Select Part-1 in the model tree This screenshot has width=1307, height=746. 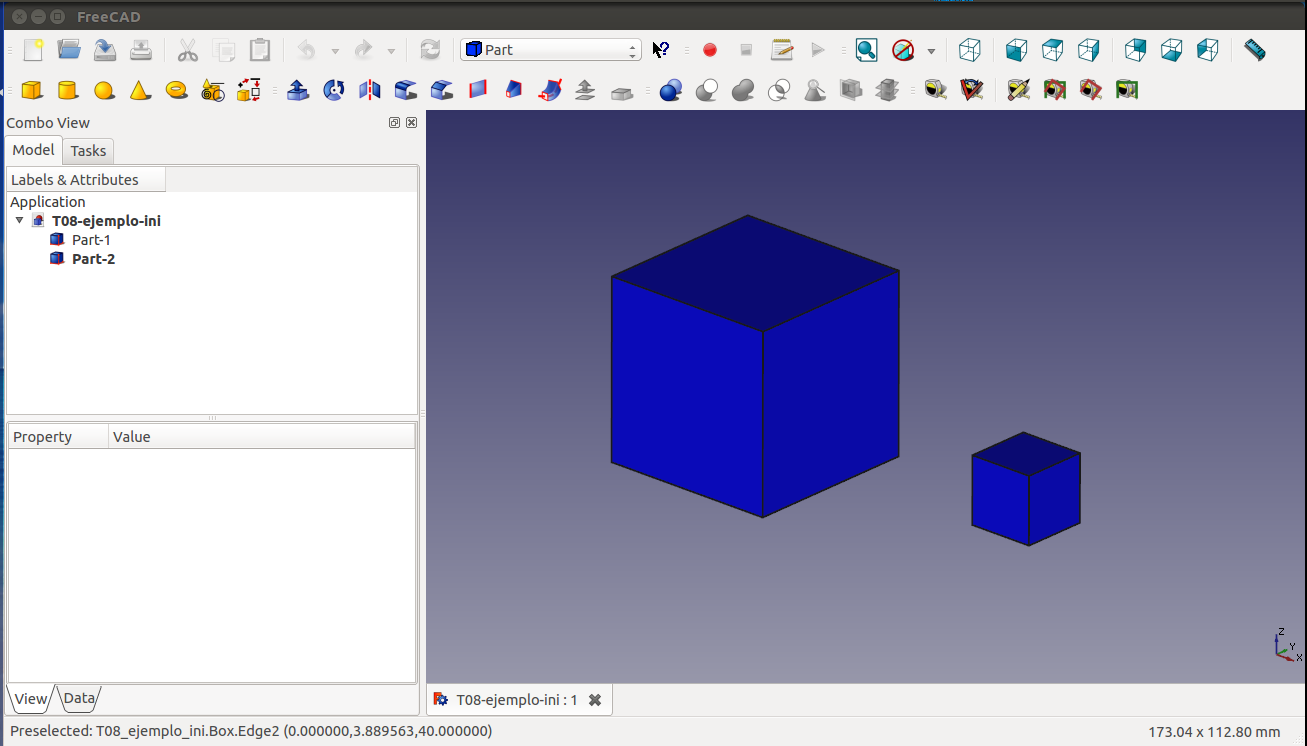[91, 240]
